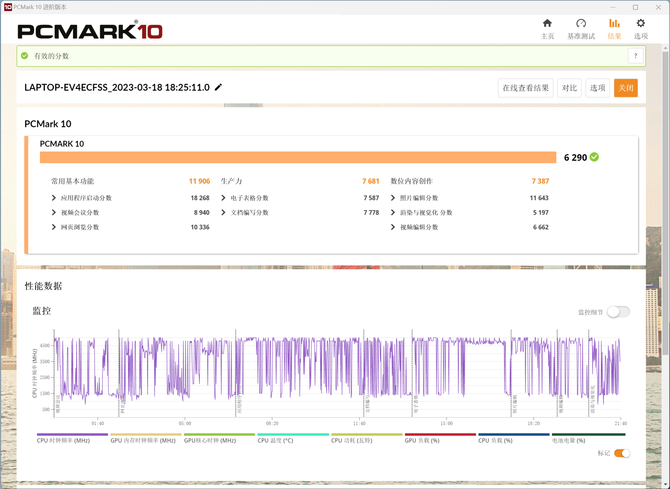The width and height of the screenshot is (670, 489).
Task: Click the 常用基本功能 score 11 906
Action: click(200, 181)
